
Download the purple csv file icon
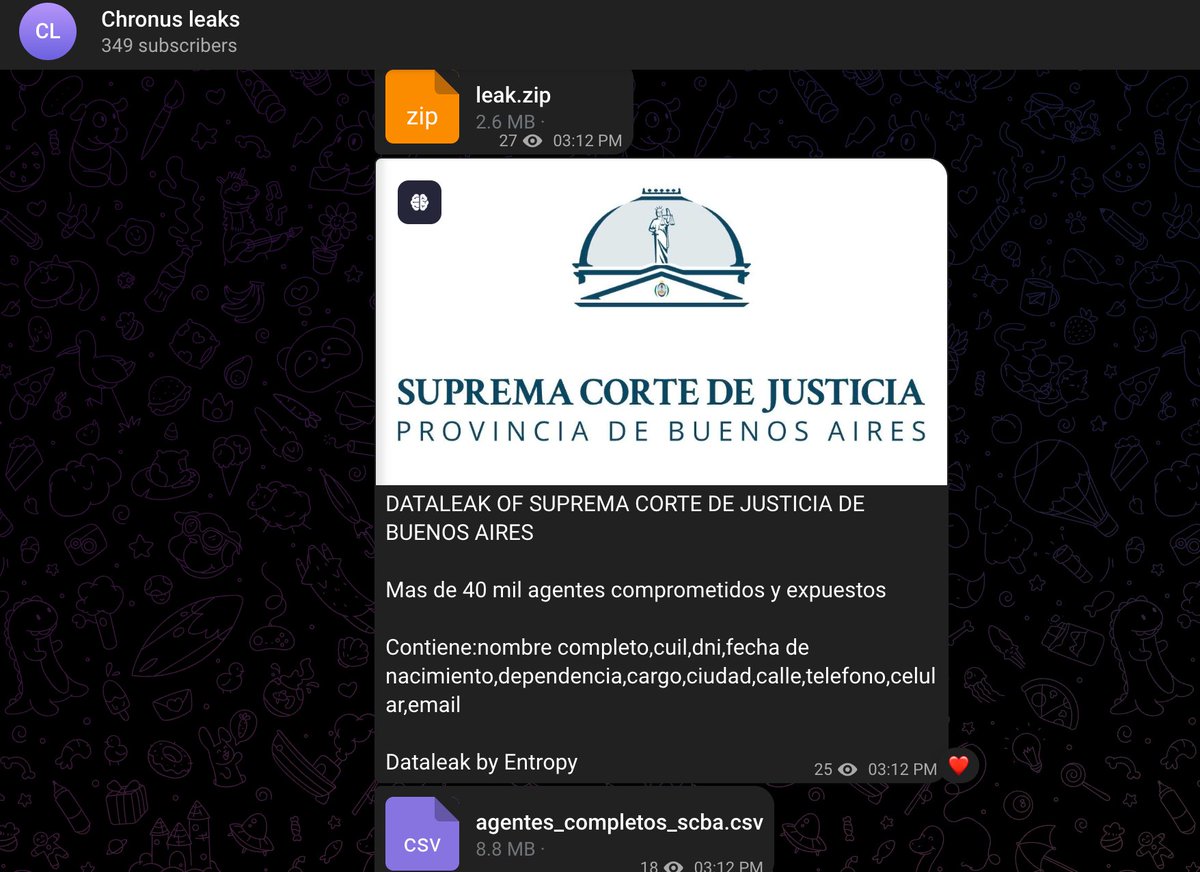coord(422,834)
